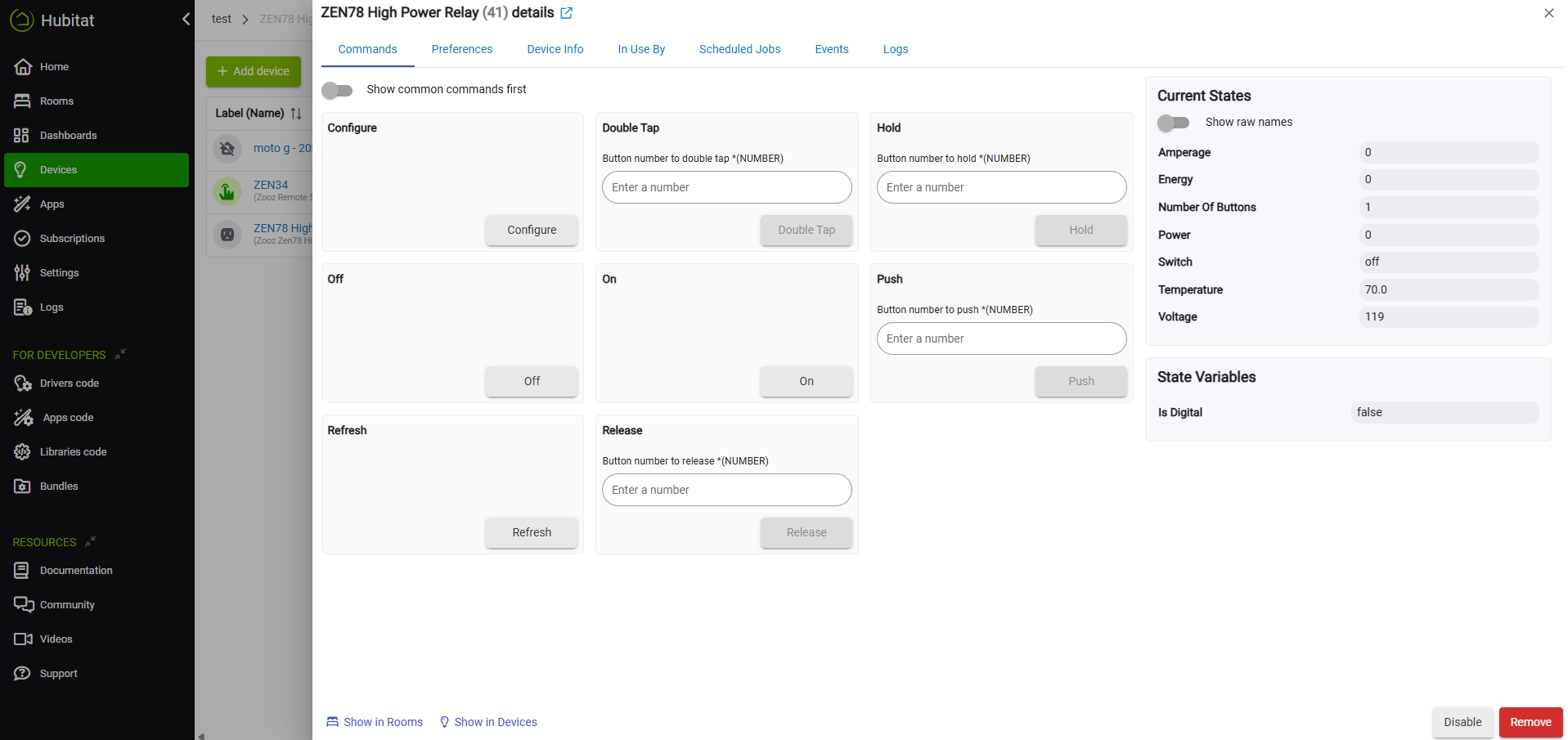Click the Support help icon
This screenshot has width=1568, height=740.
[22, 674]
